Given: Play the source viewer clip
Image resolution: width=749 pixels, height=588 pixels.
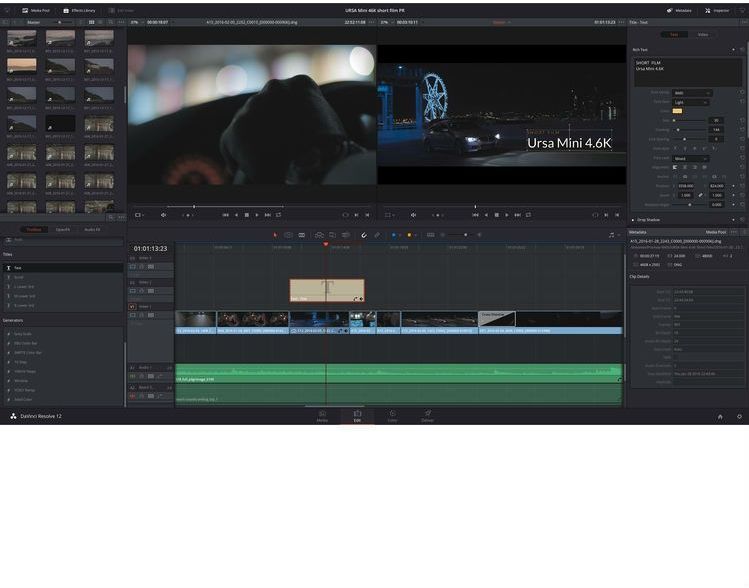Looking at the screenshot, I should [257, 215].
